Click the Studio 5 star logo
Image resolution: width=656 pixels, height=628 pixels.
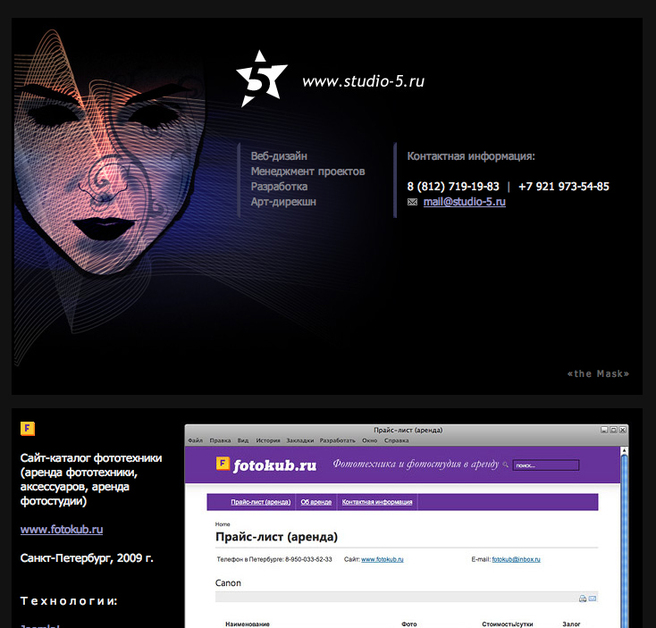pos(261,78)
